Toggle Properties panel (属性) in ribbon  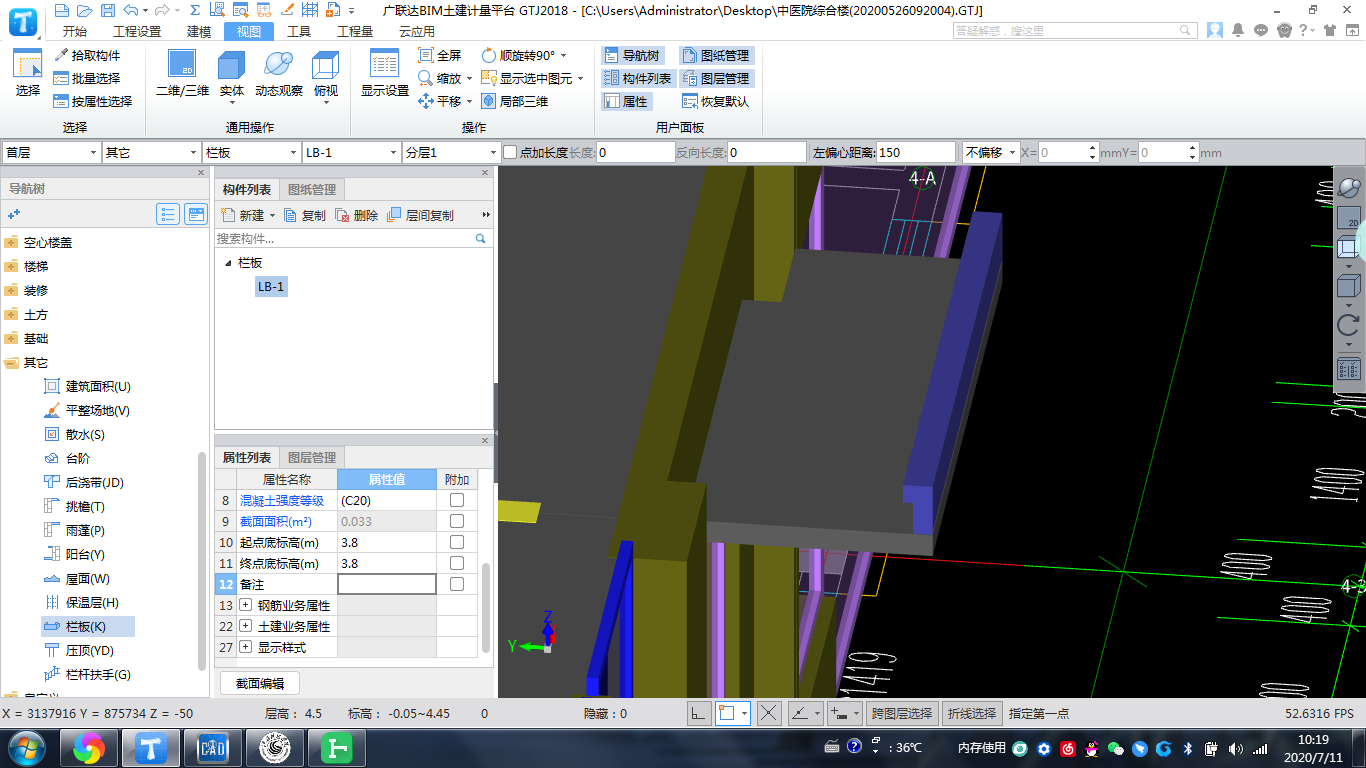[626, 101]
